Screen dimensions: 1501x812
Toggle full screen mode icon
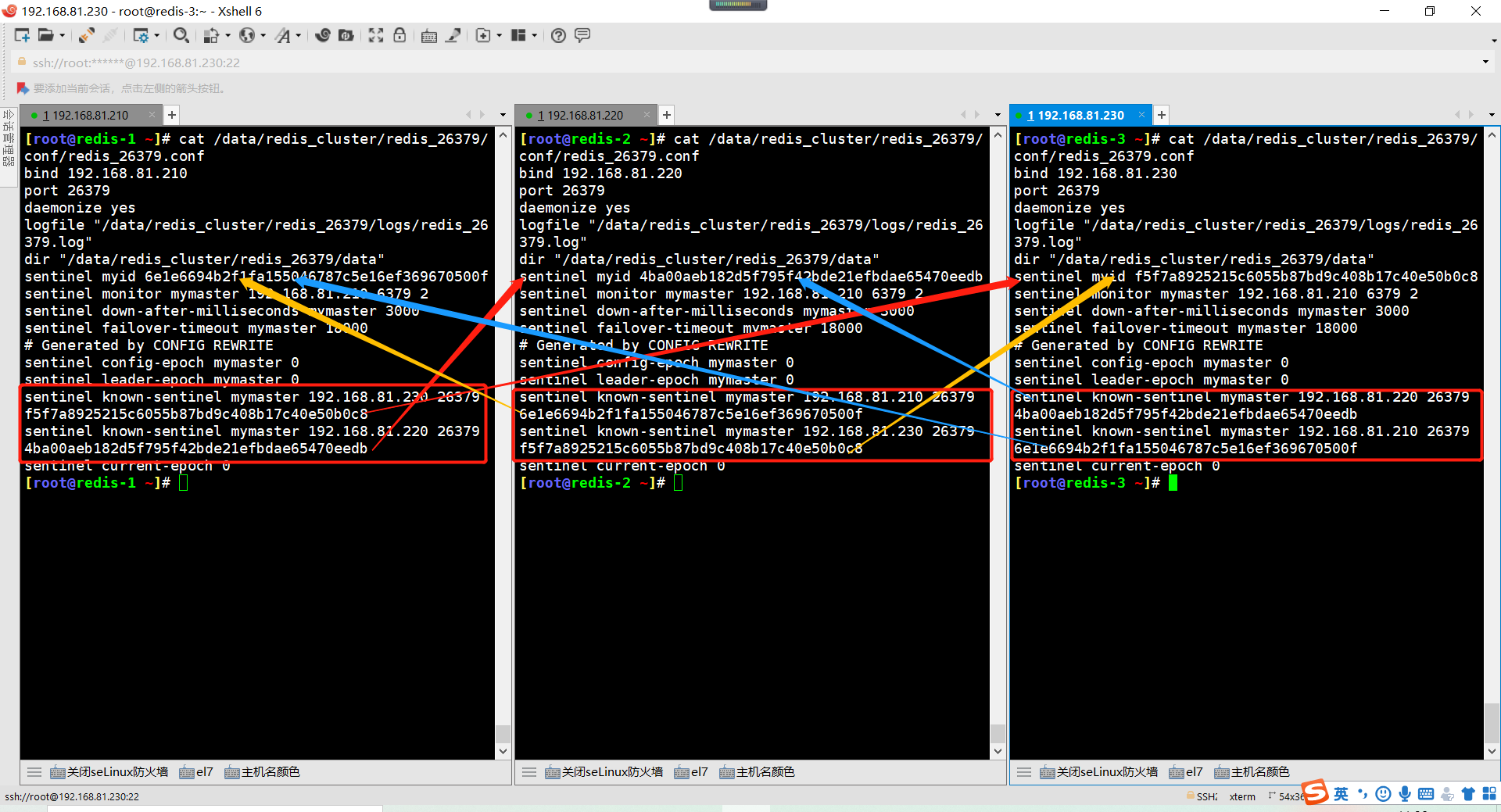376,35
